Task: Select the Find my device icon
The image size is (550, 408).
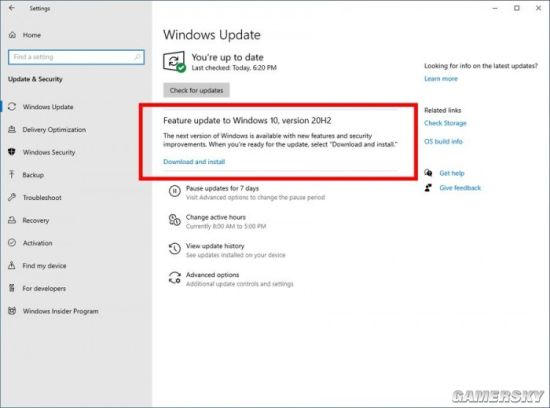Action: (12, 265)
